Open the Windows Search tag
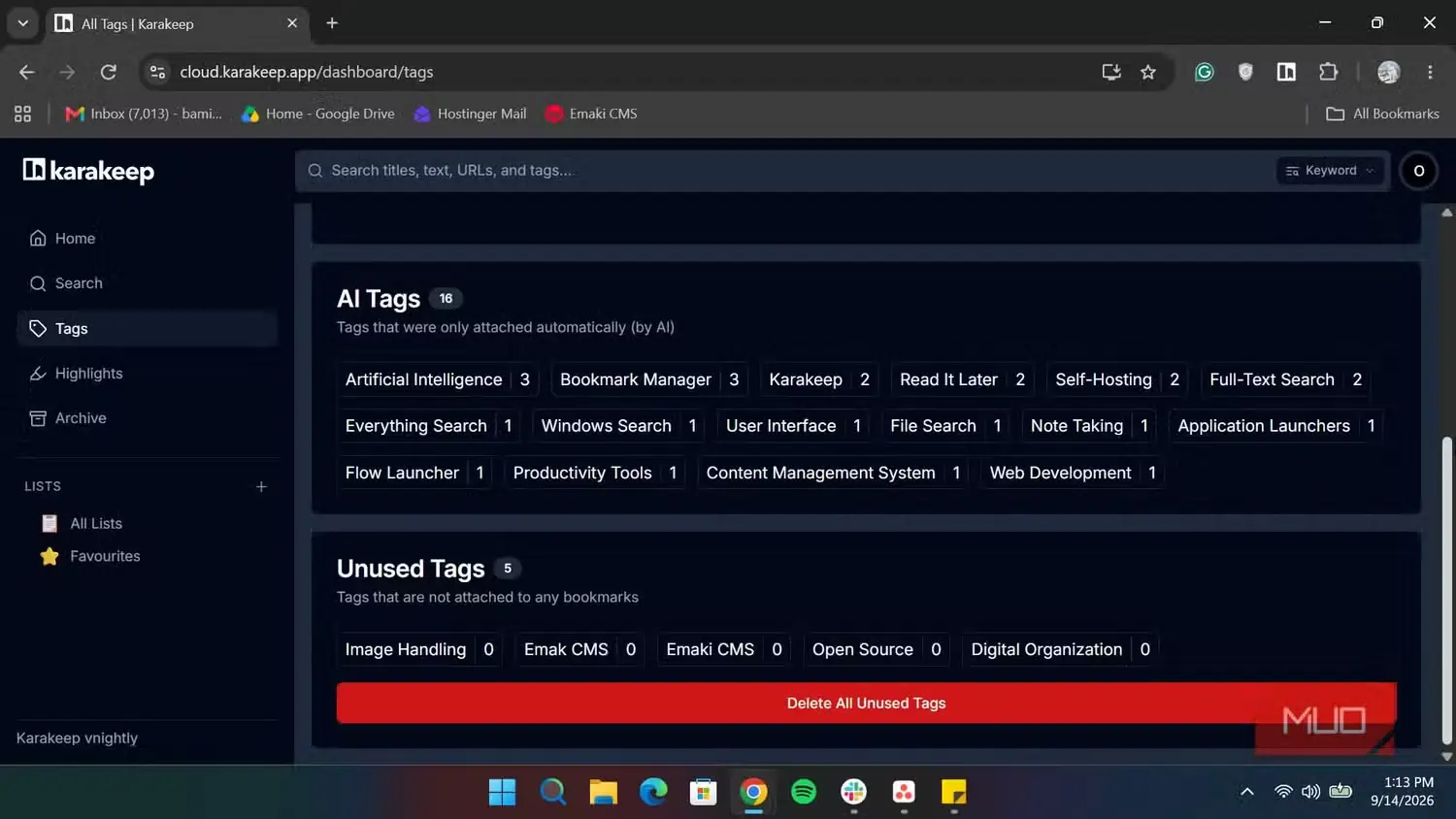Screen dimensions: 1456x819 point(618,426)
